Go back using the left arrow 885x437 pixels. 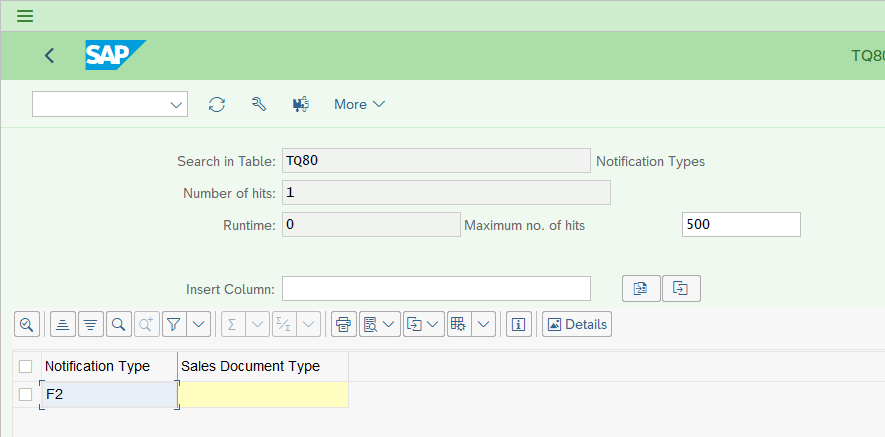[50, 55]
